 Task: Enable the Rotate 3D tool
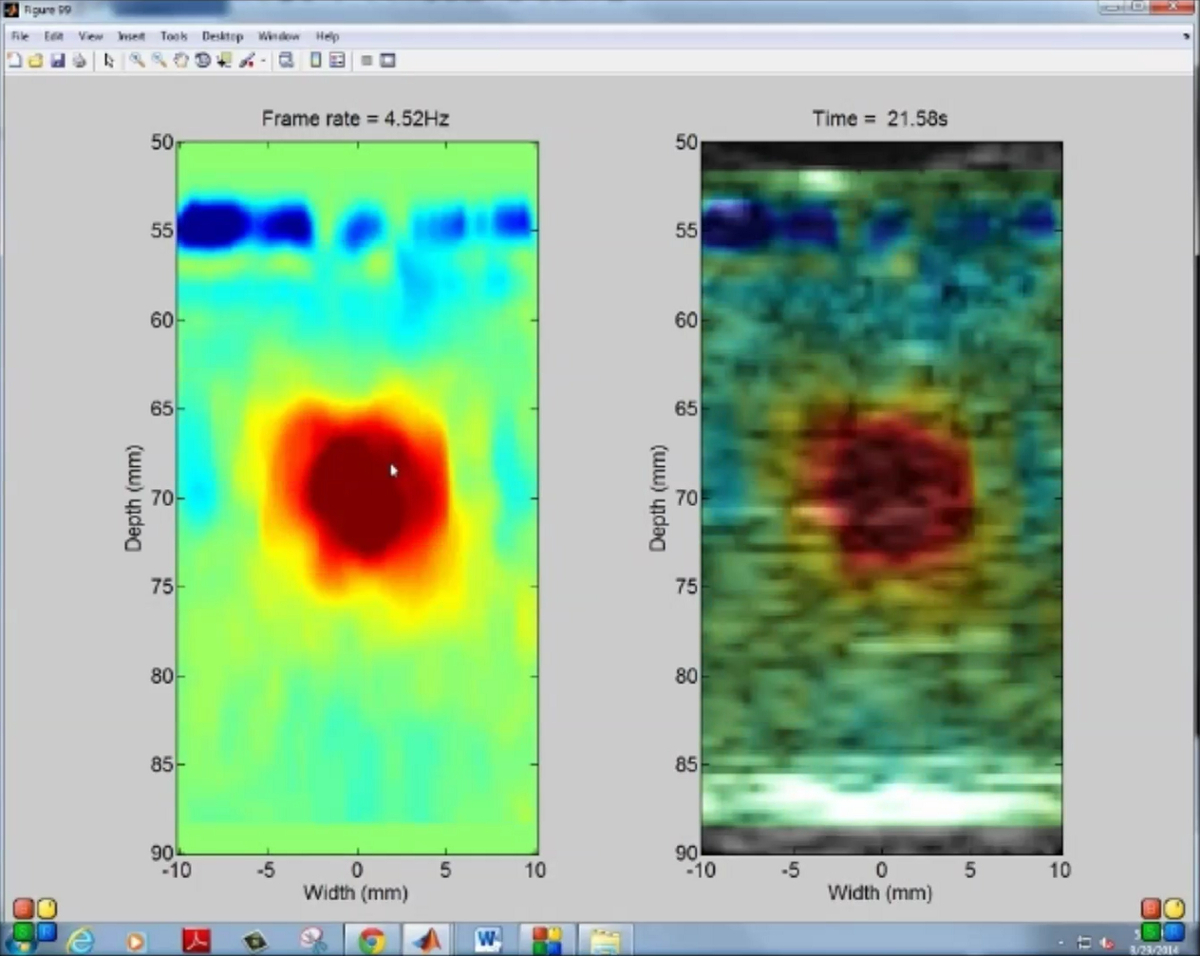tap(202, 61)
